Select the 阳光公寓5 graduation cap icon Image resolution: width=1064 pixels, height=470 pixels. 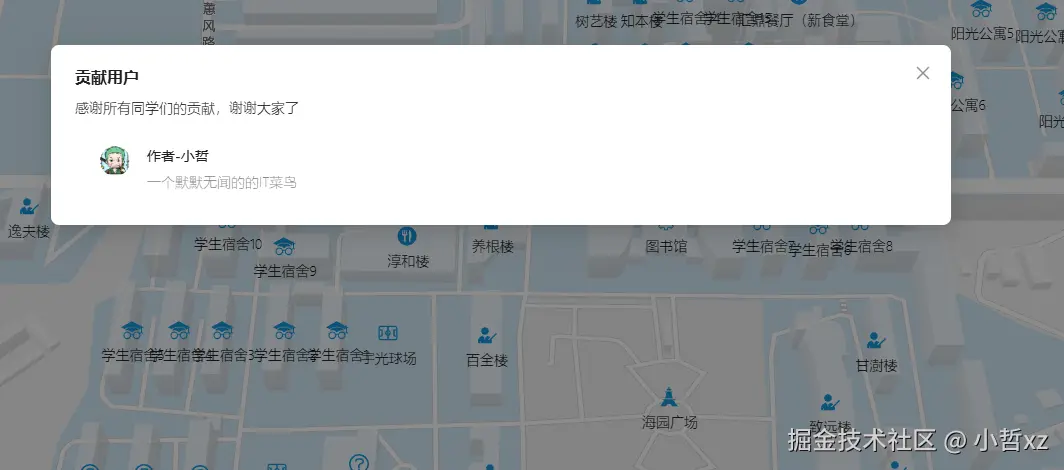(x=981, y=9)
